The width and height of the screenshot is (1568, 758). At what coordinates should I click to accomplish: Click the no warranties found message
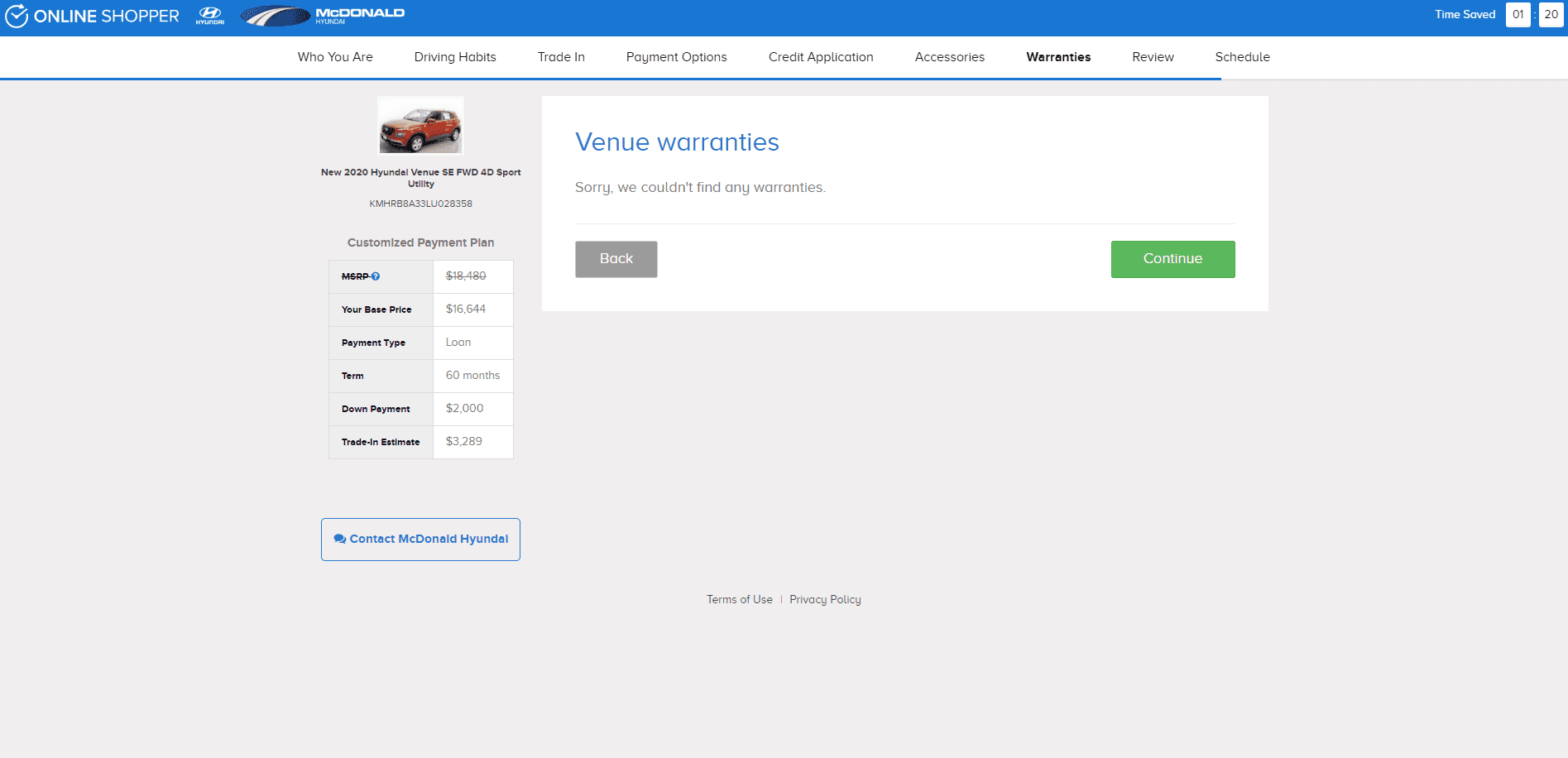(x=700, y=188)
